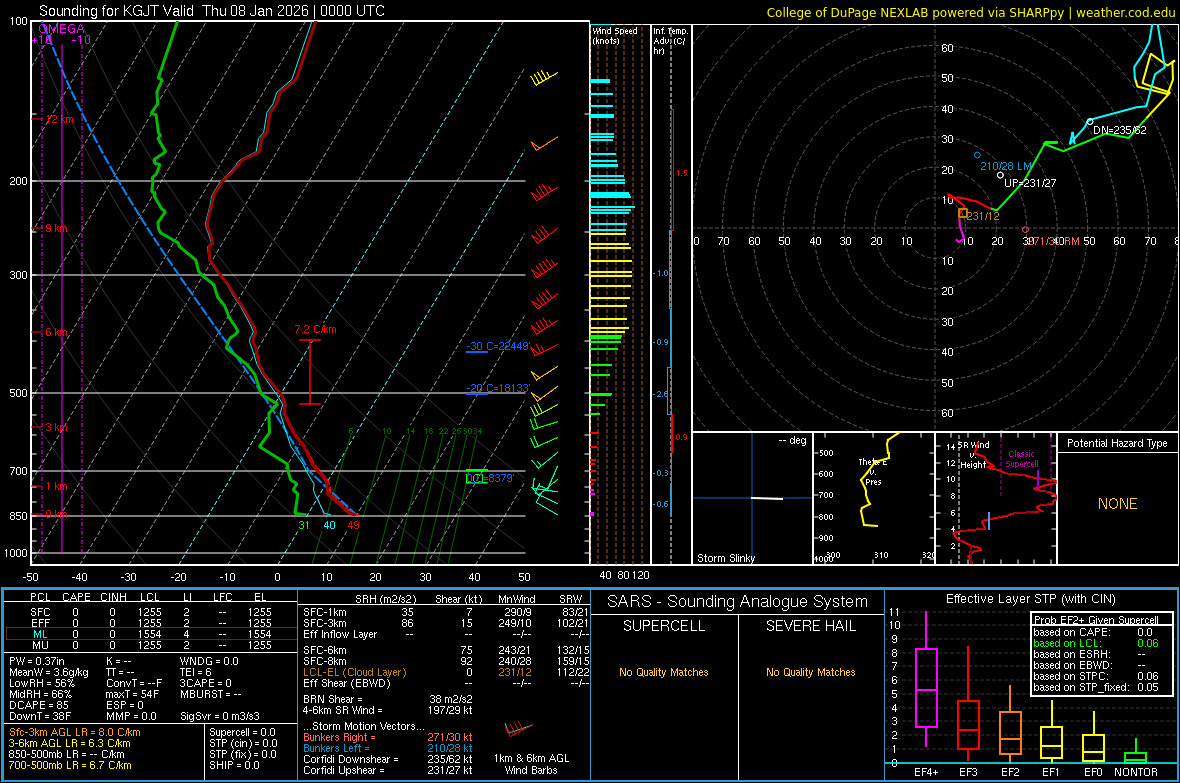Viewport: 1180px width, 783px height.
Task: Click the DN=235/62 hodograph label
Action: click(1119, 130)
